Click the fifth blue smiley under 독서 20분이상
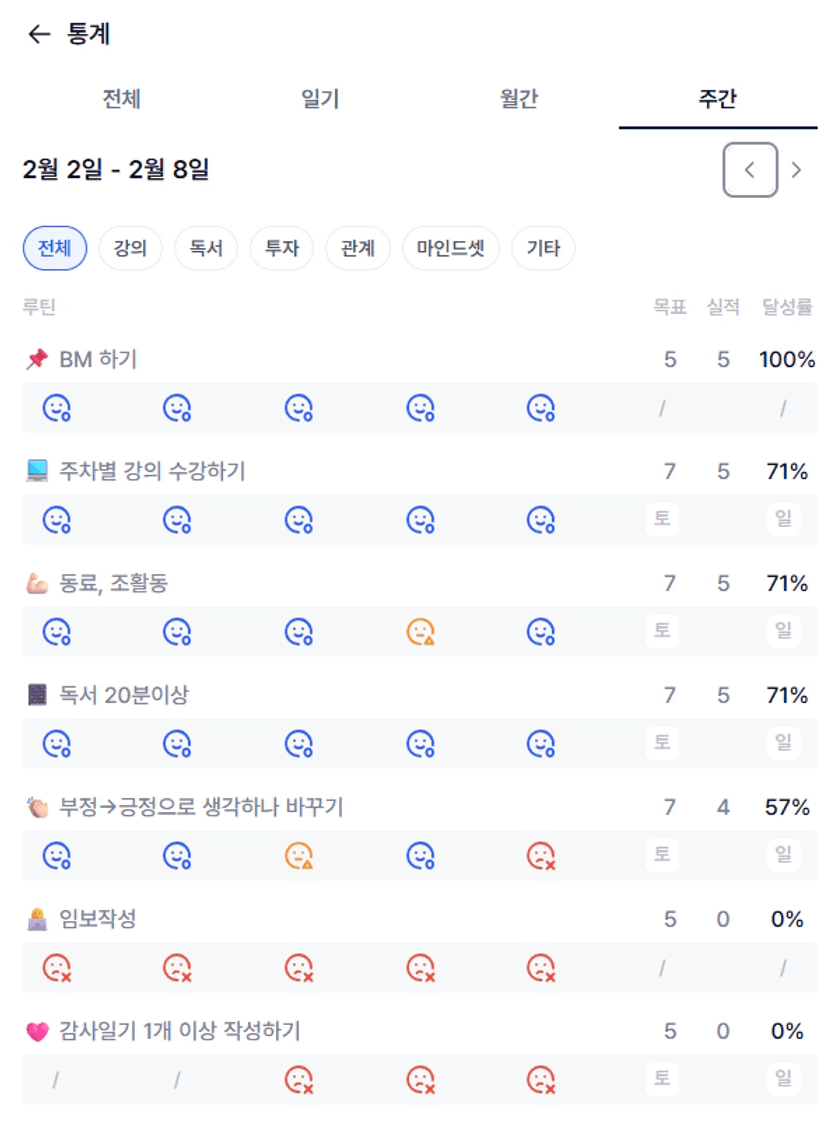 (541, 744)
